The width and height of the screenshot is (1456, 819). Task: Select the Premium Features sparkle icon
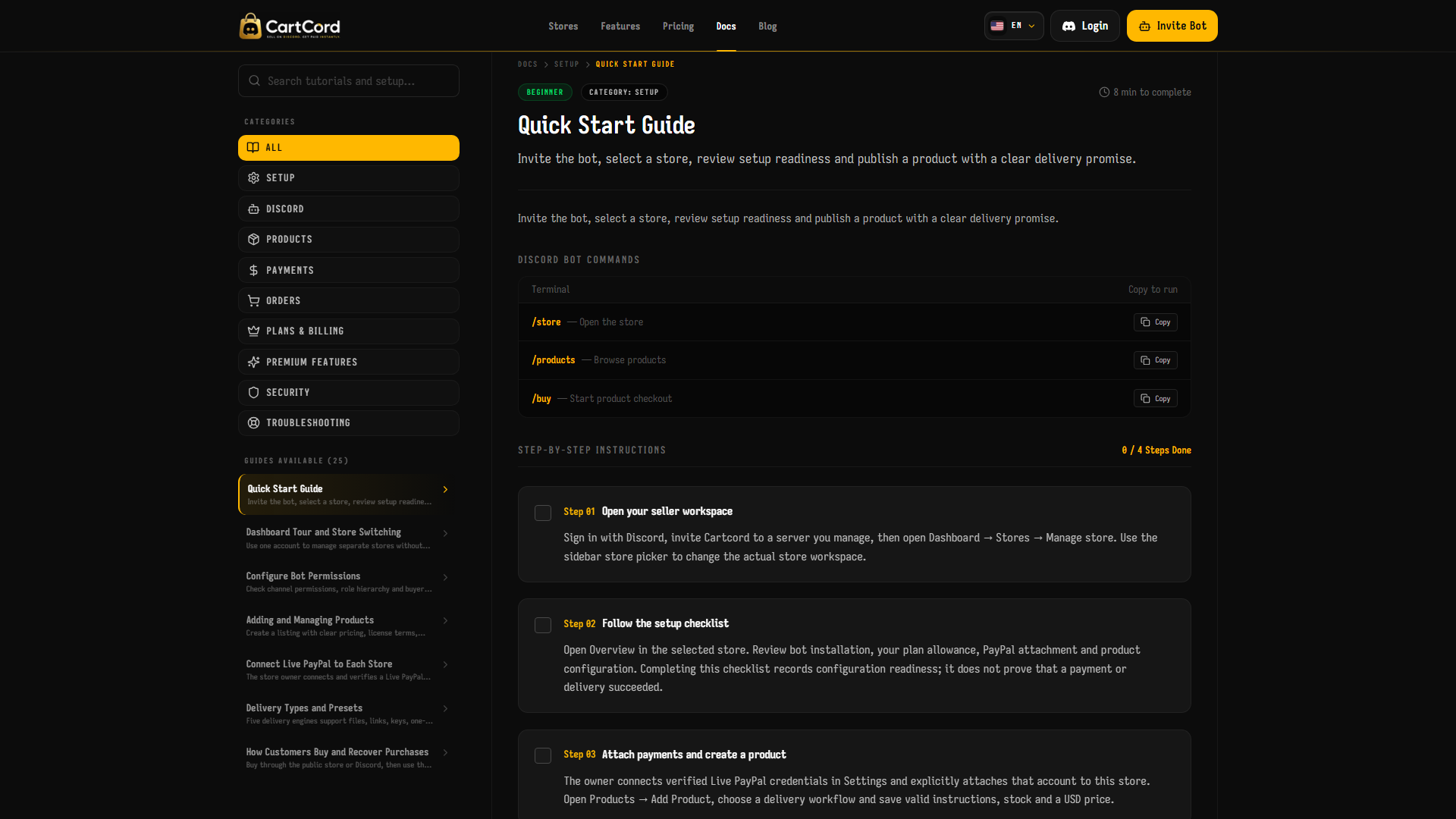(254, 362)
